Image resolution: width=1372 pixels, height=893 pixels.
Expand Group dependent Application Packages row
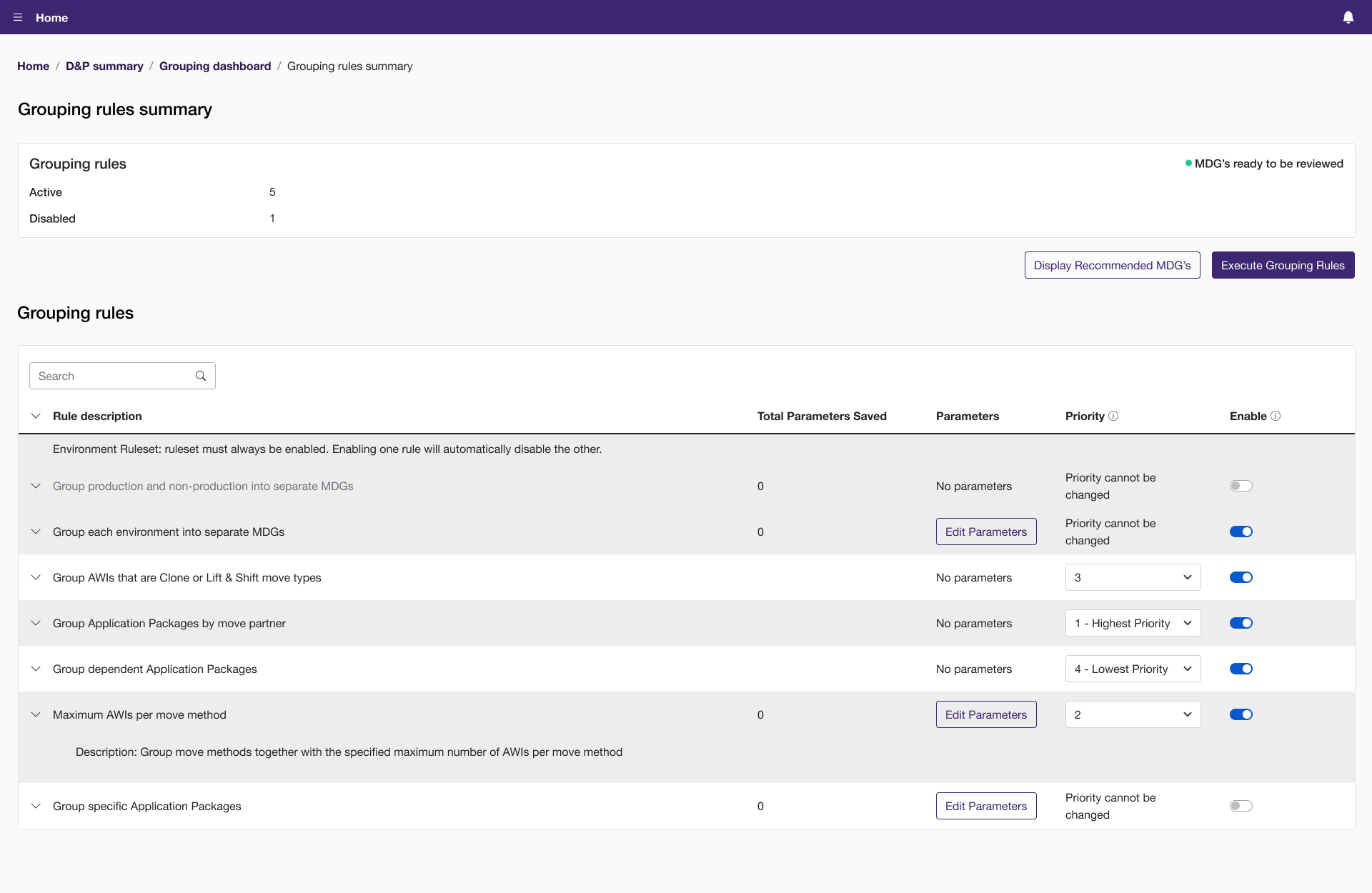(x=36, y=669)
